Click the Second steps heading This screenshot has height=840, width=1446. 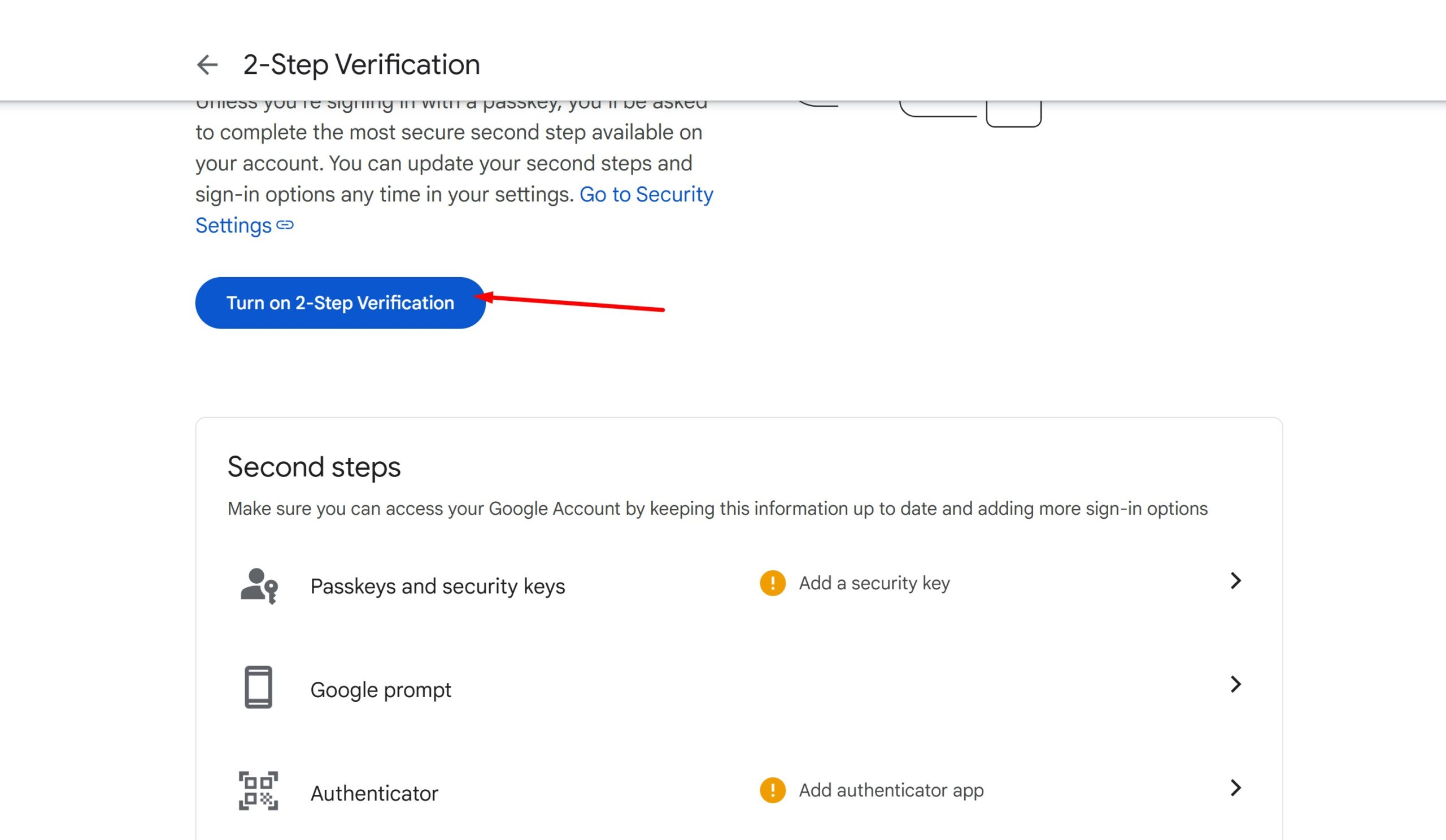(x=314, y=467)
